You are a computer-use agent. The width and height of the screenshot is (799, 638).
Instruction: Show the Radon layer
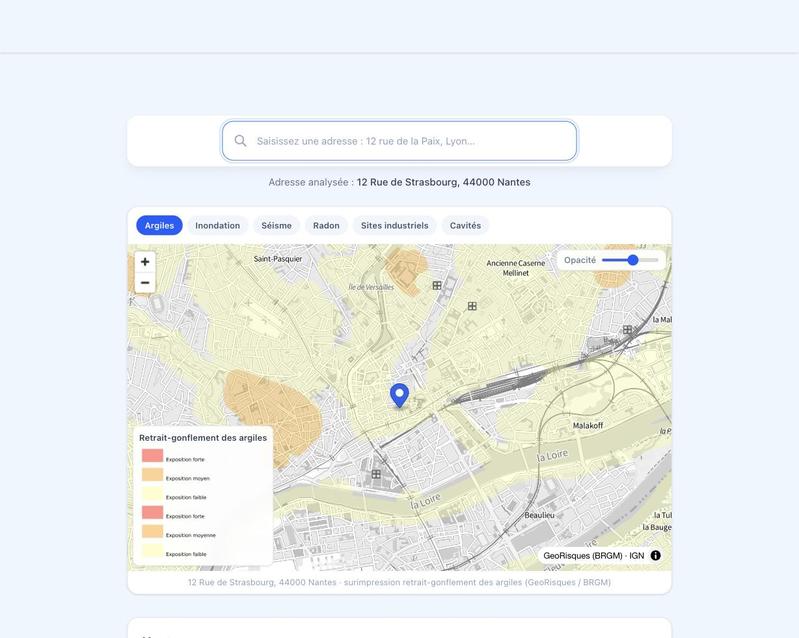(x=326, y=225)
